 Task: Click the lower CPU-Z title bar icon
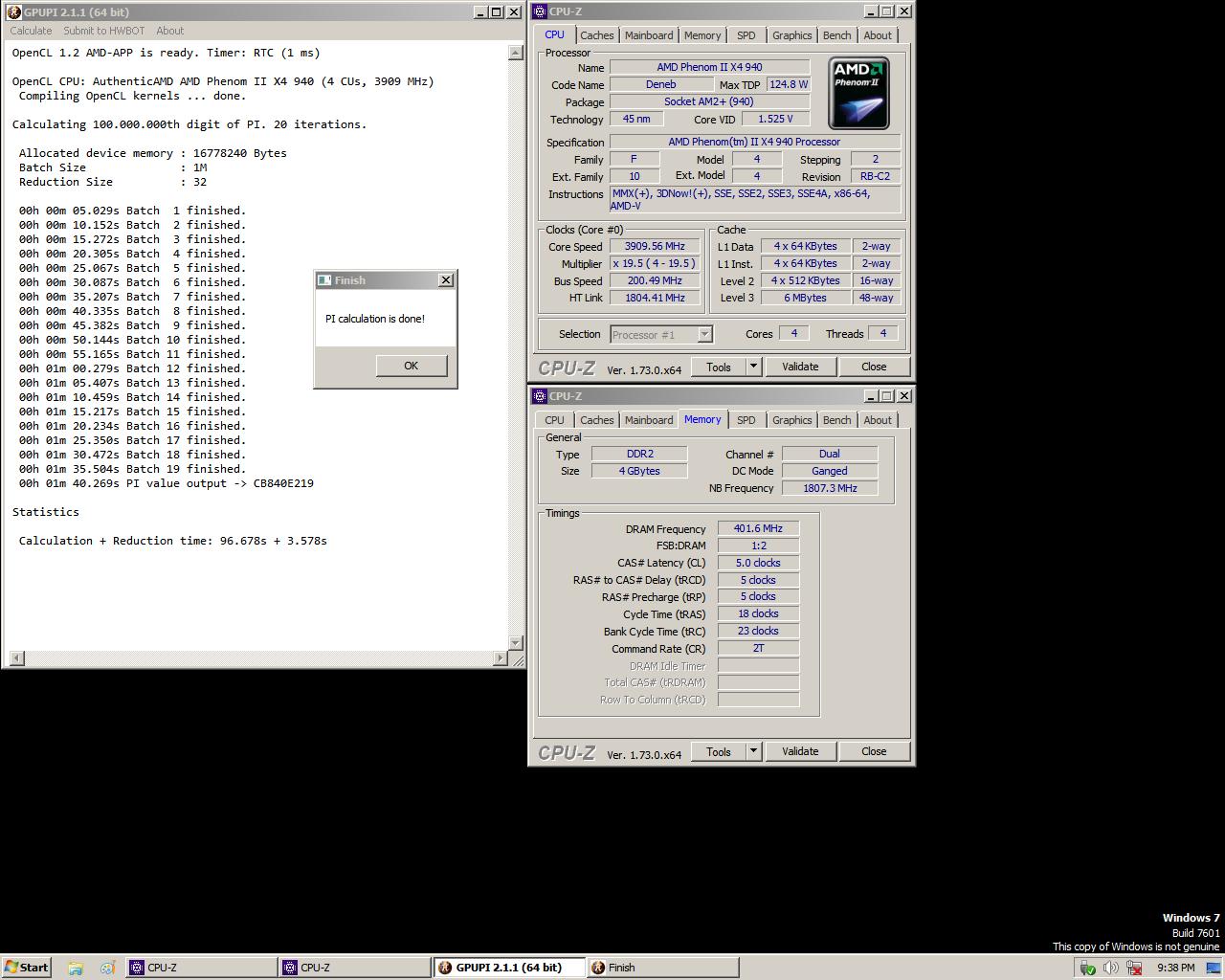(540, 396)
